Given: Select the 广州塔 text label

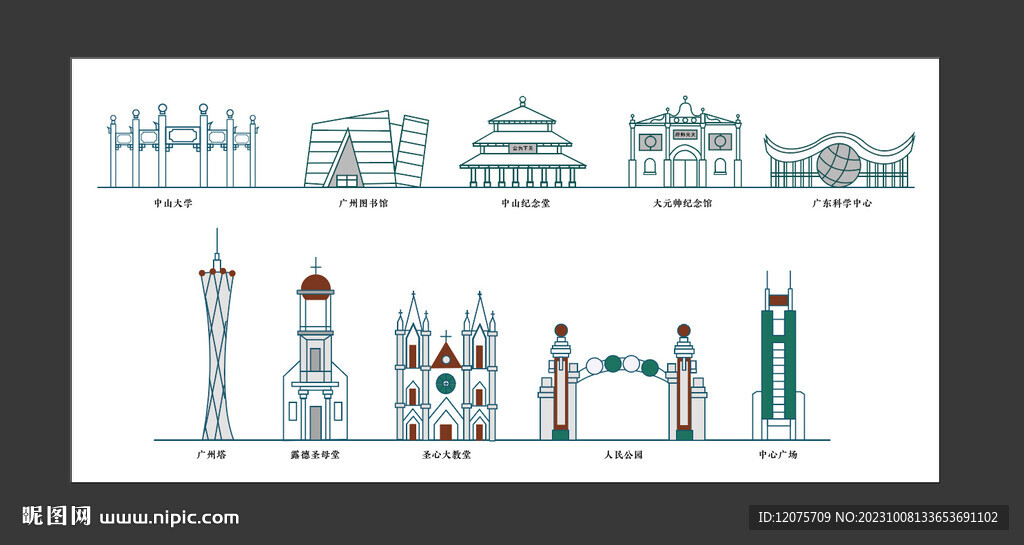Looking at the screenshot, I should coord(212,455).
